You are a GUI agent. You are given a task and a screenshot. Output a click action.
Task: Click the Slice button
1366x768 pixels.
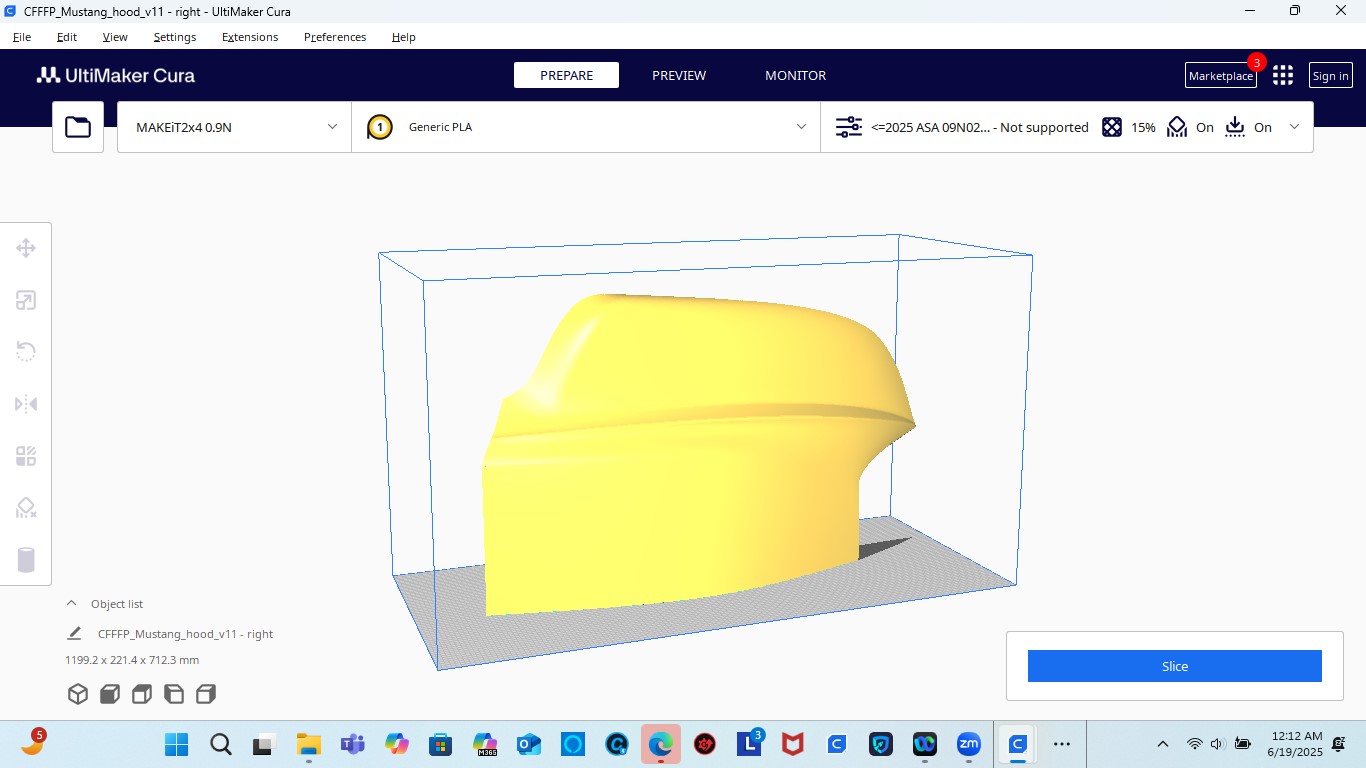[1174, 666]
